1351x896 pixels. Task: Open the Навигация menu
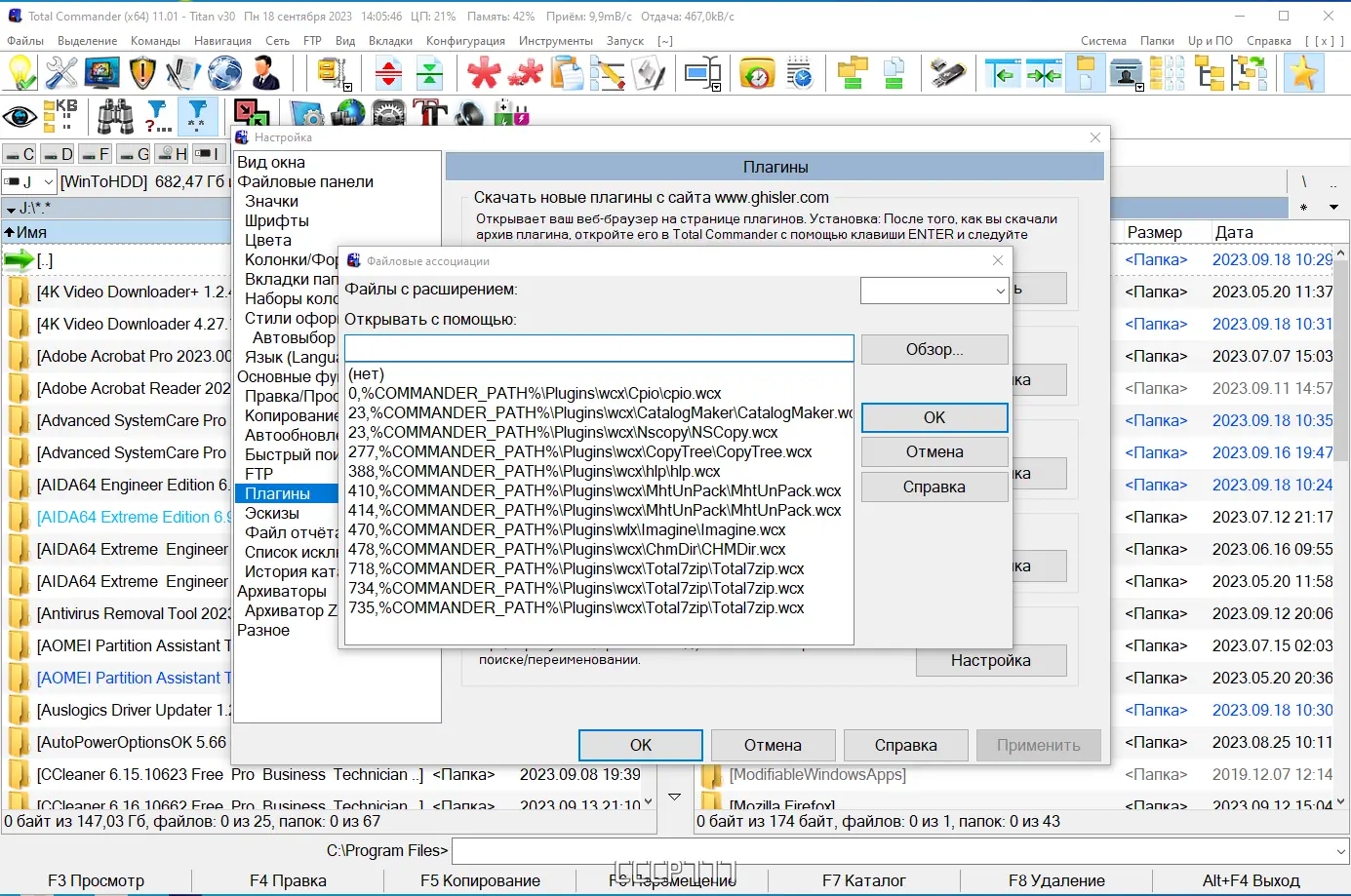222,41
